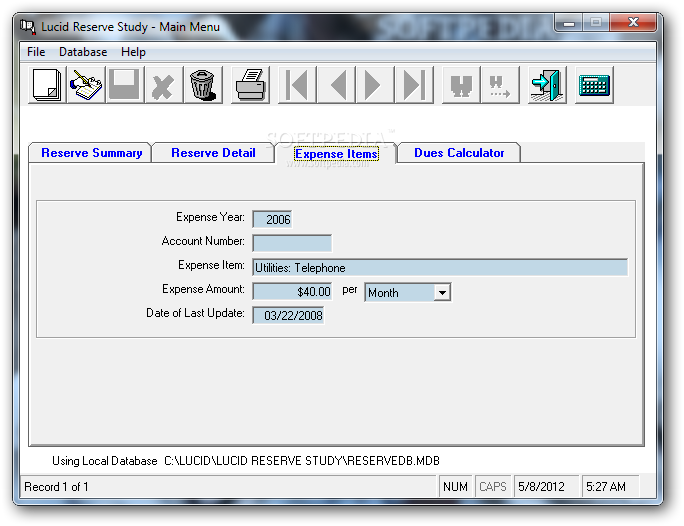Expand the per Month period dropdown arrow
Viewport: 684px width, 526px height.
point(442,293)
